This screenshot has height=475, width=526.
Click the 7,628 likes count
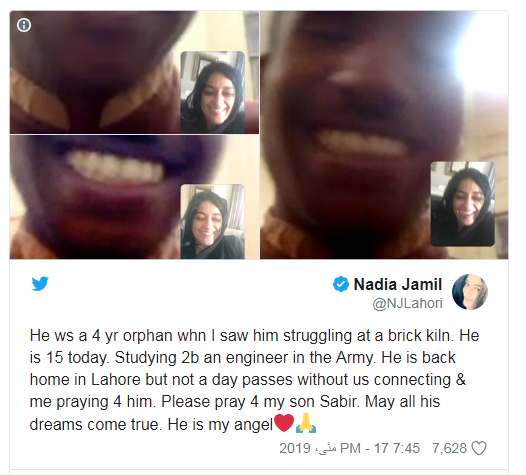coord(450,448)
